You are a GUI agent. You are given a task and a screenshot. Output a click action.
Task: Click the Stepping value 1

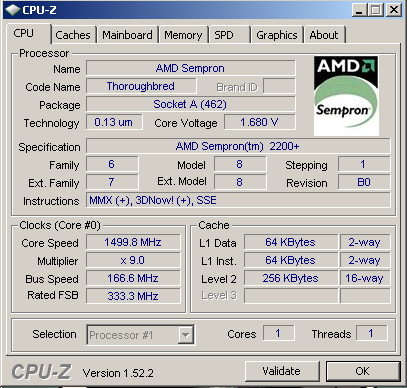point(364,164)
